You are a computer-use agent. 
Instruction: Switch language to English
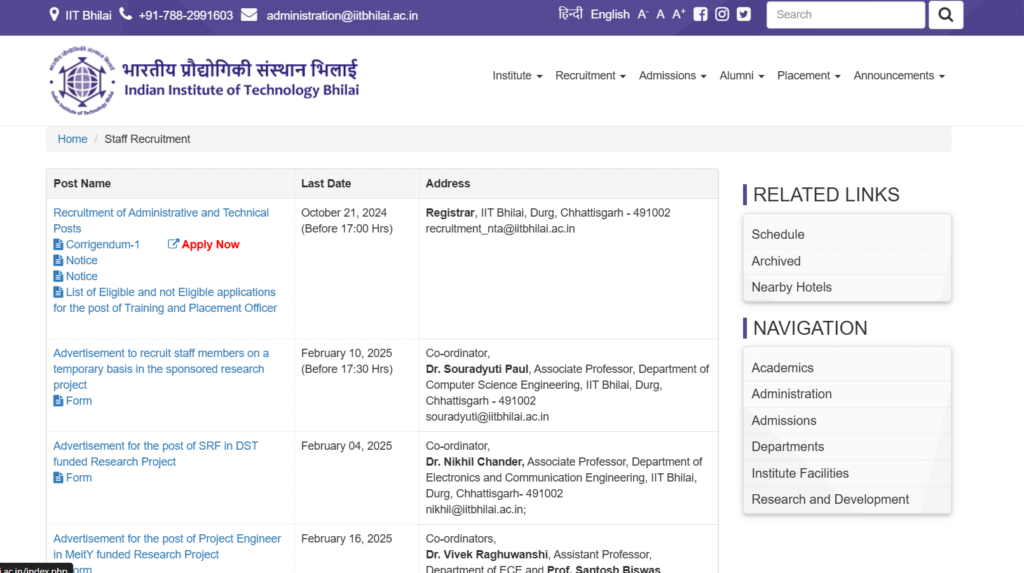610,14
